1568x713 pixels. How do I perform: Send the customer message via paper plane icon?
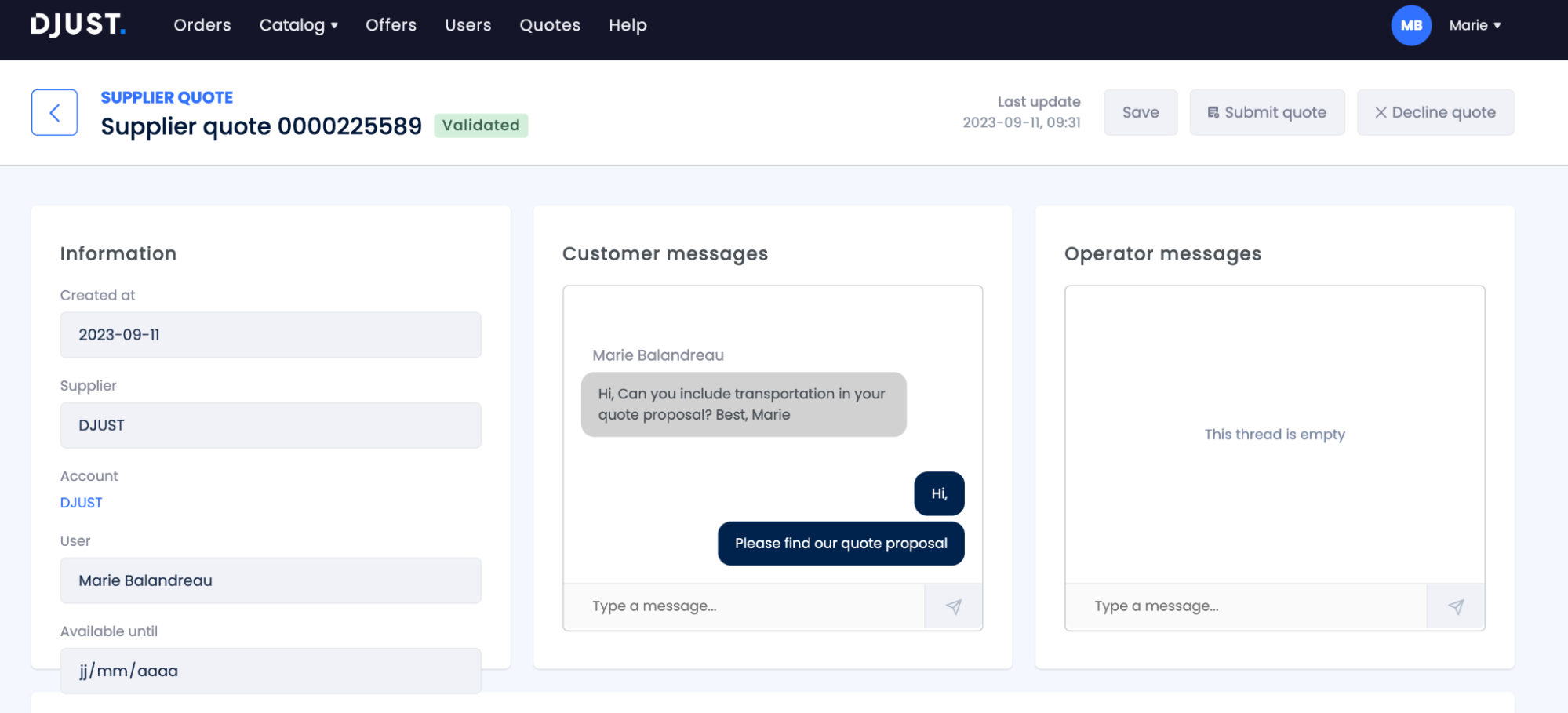tap(953, 606)
